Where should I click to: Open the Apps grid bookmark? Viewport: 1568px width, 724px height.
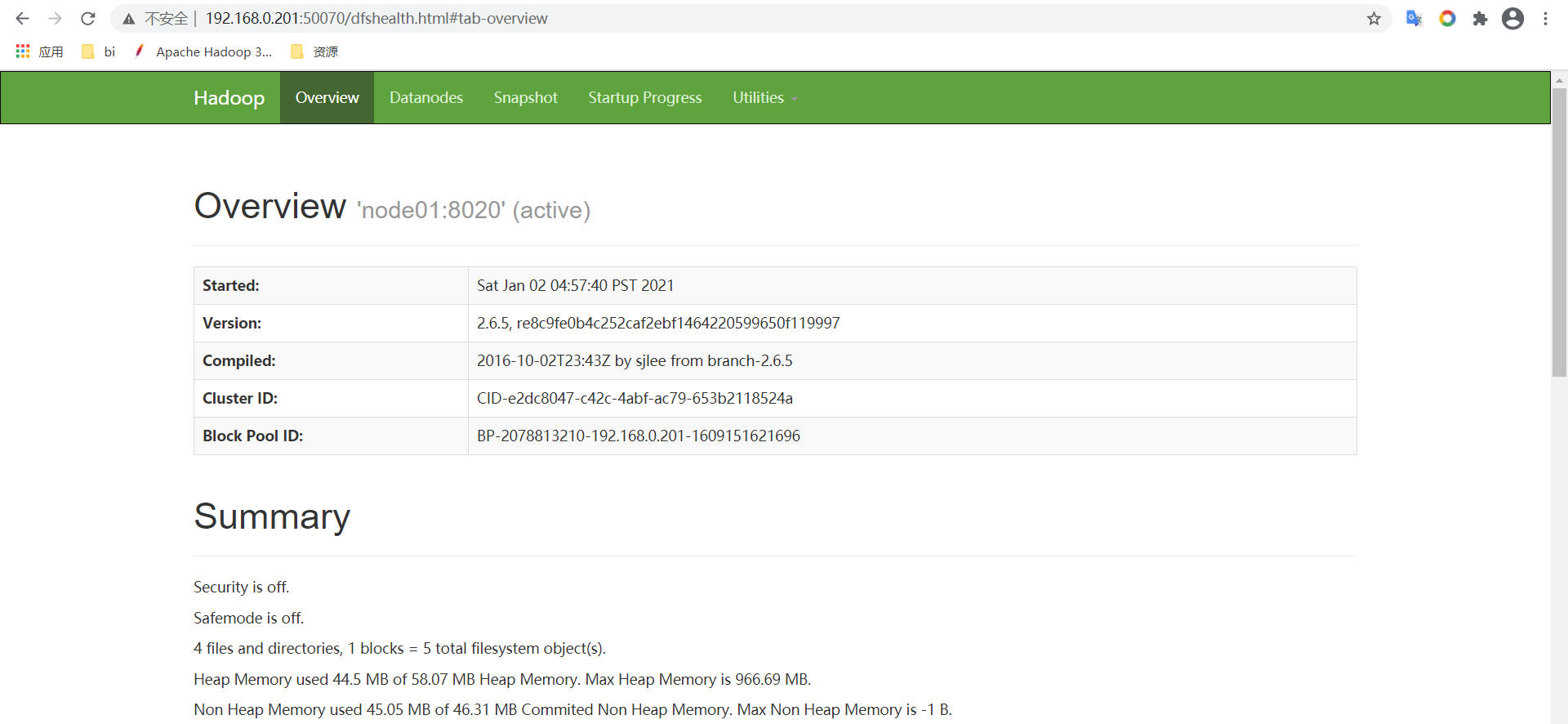point(39,51)
